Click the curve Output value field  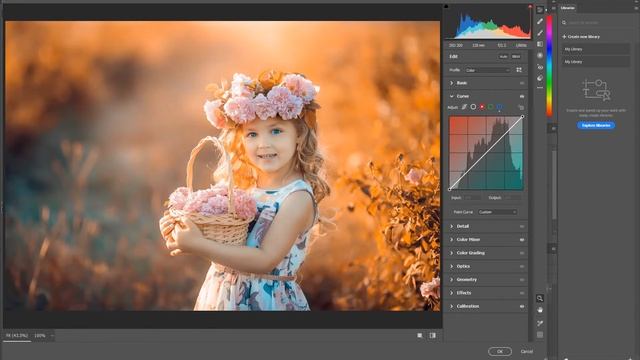pos(513,198)
